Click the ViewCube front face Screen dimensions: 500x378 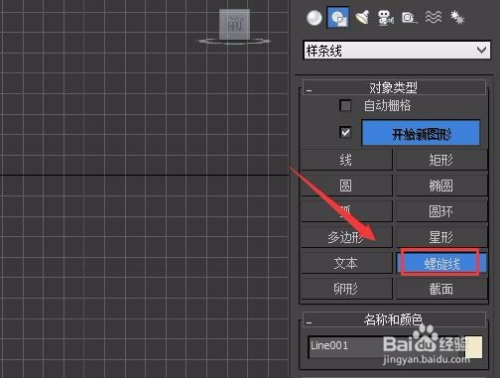(235, 25)
